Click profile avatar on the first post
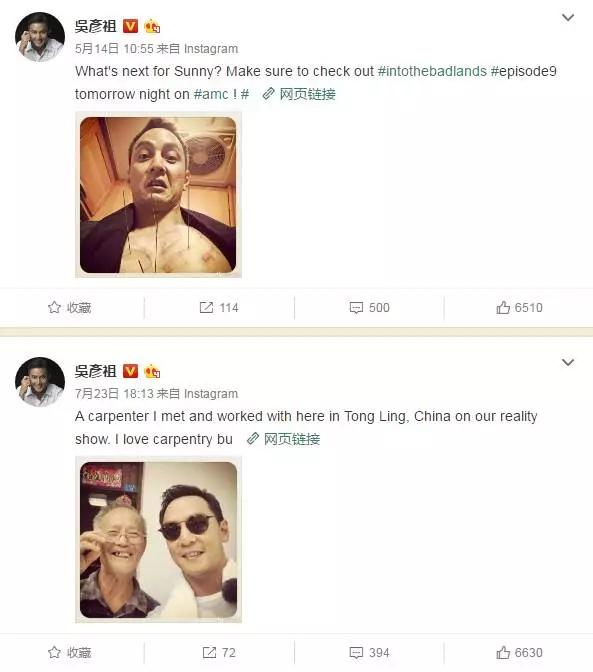The height and width of the screenshot is (672, 593). (x=39, y=37)
